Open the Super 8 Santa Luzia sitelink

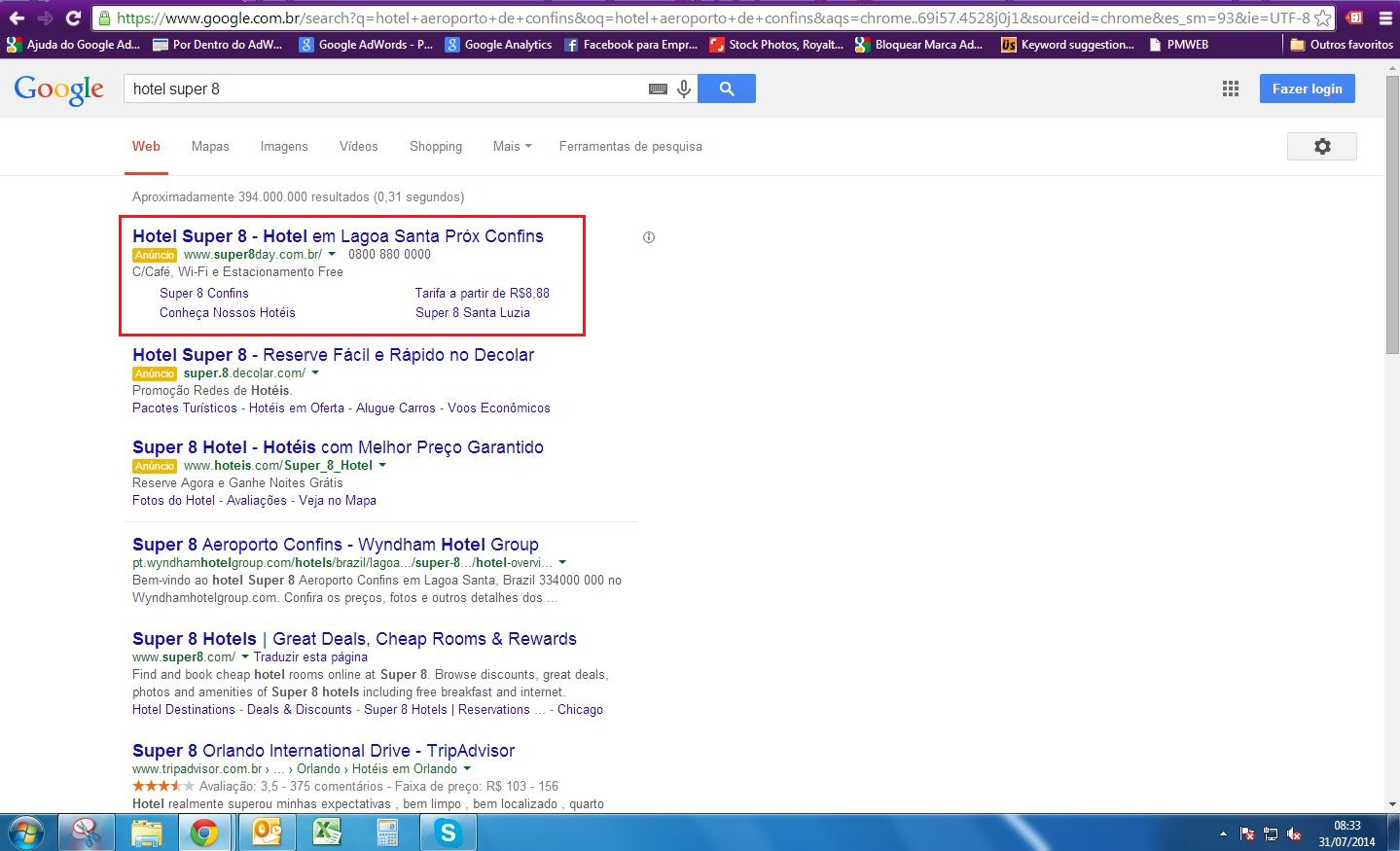pos(473,312)
